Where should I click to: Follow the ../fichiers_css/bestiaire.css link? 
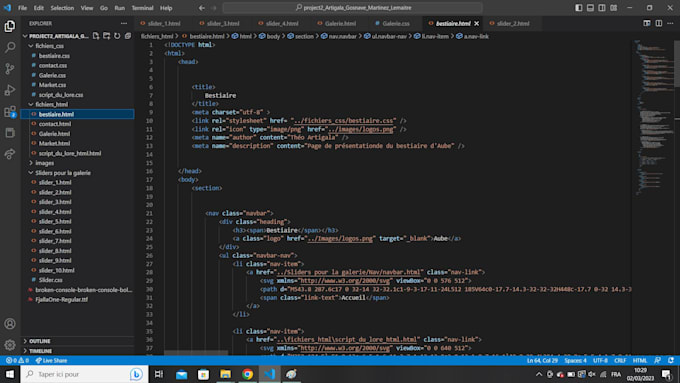tap(344, 121)
